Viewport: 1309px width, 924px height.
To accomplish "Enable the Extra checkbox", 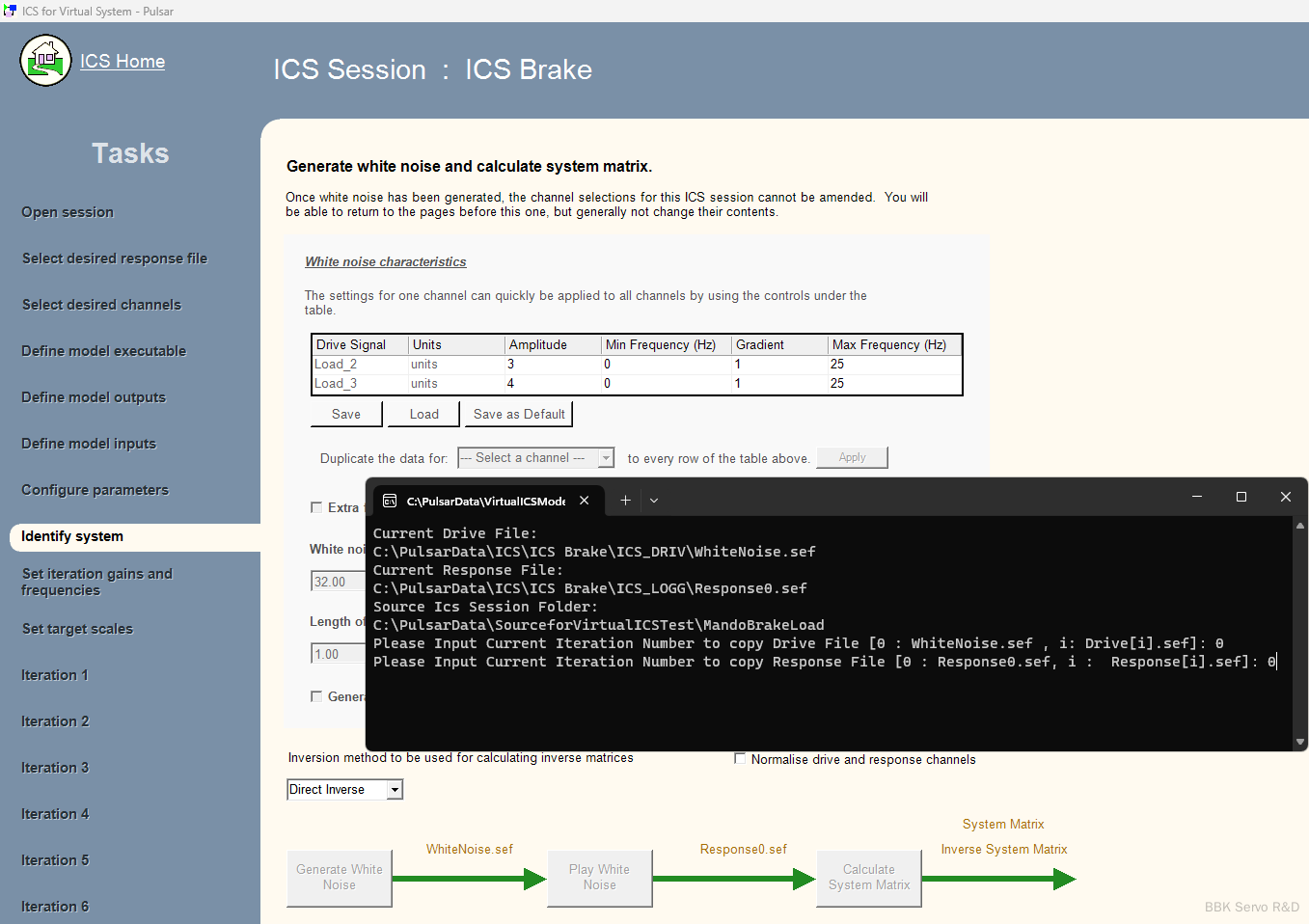I will click(x=316, y=507).
